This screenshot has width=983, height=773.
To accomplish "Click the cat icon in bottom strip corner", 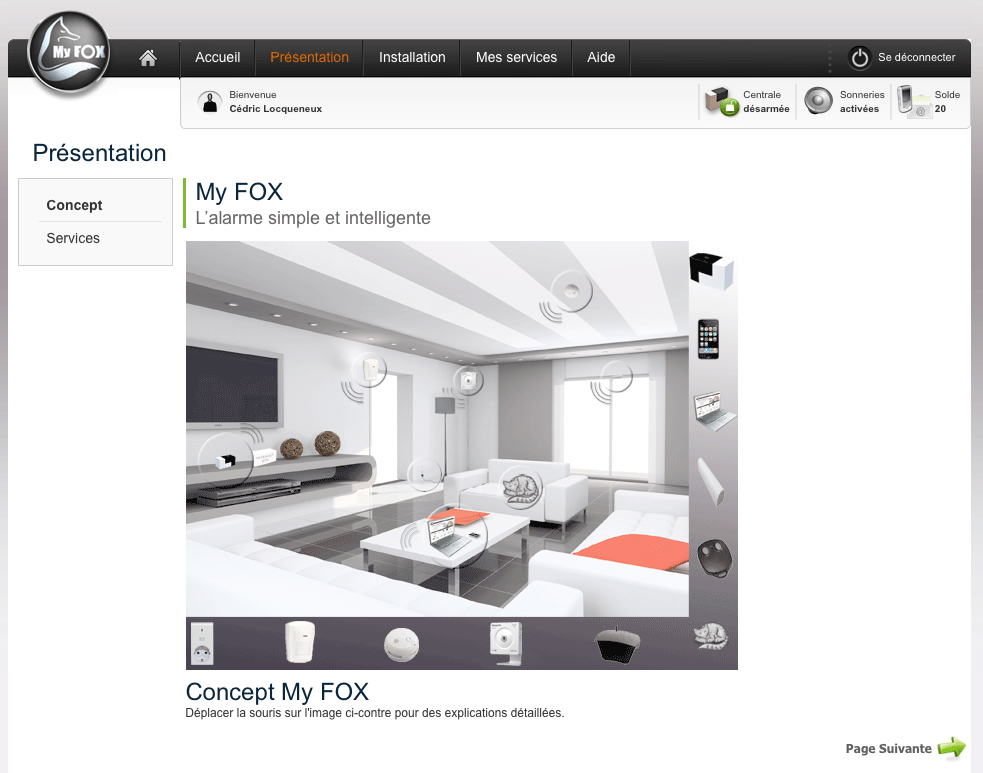I will click(711, 636).
